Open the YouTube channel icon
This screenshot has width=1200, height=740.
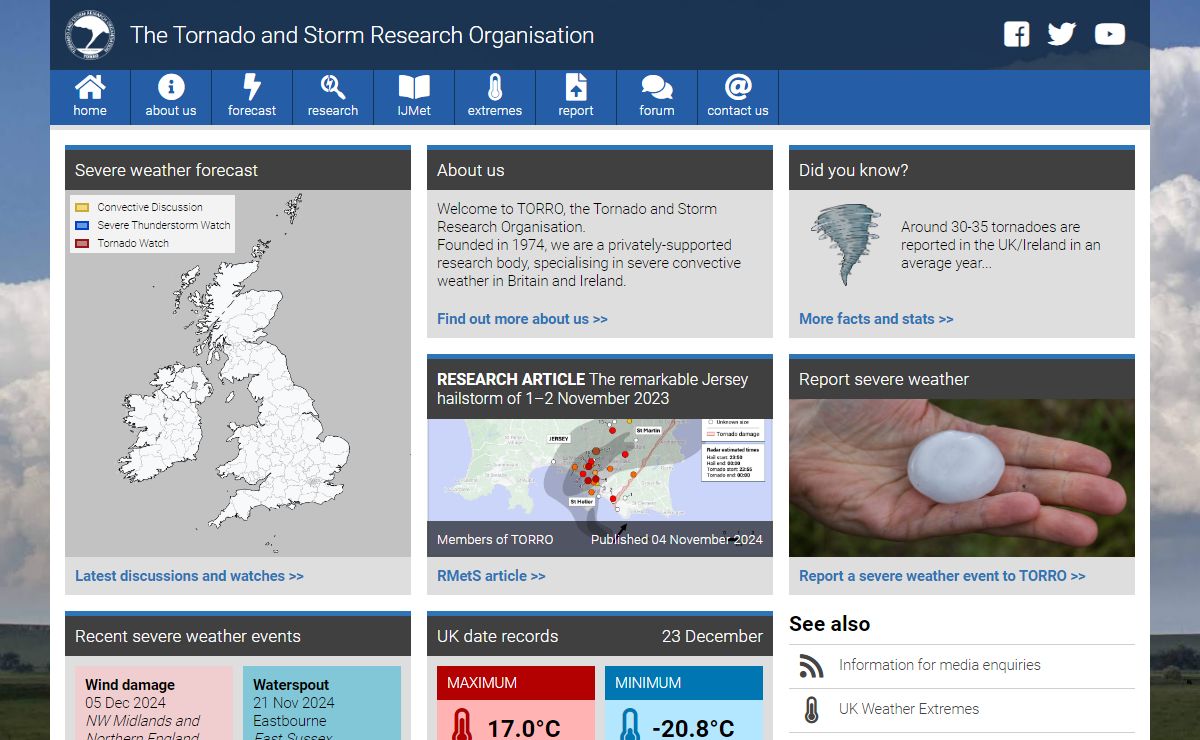tap(1110, 34)
